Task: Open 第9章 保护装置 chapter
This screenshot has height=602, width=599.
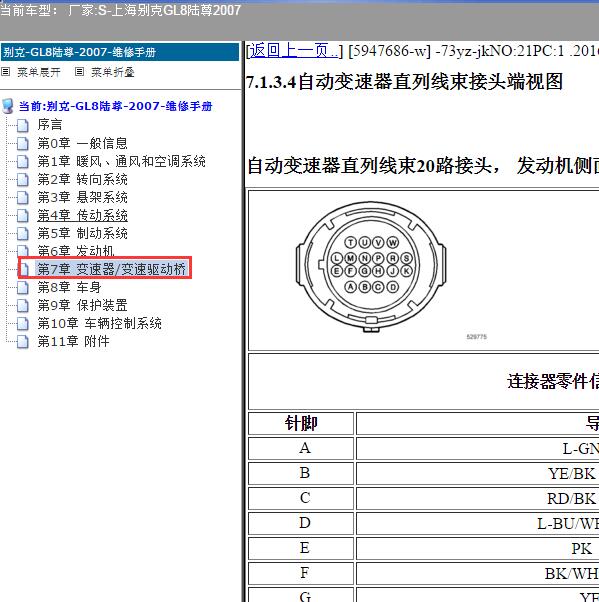Action: 82,305
